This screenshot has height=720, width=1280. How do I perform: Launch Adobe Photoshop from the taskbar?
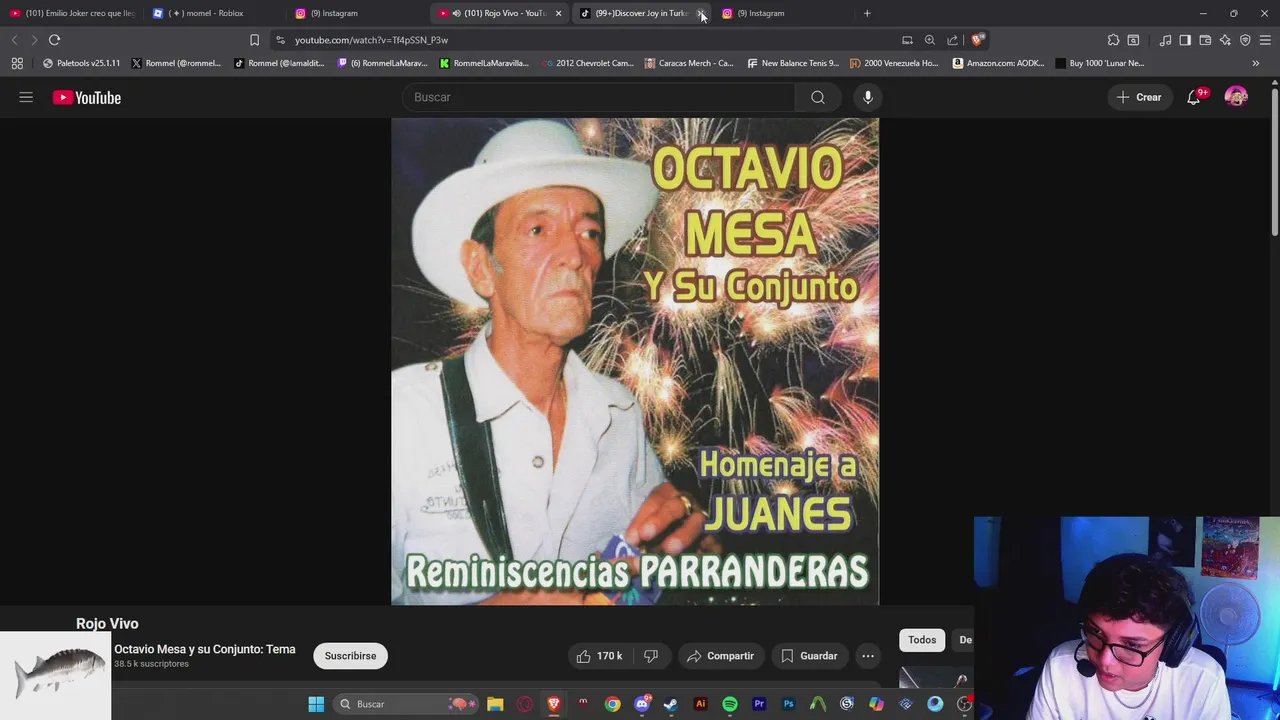coord(788,704)
